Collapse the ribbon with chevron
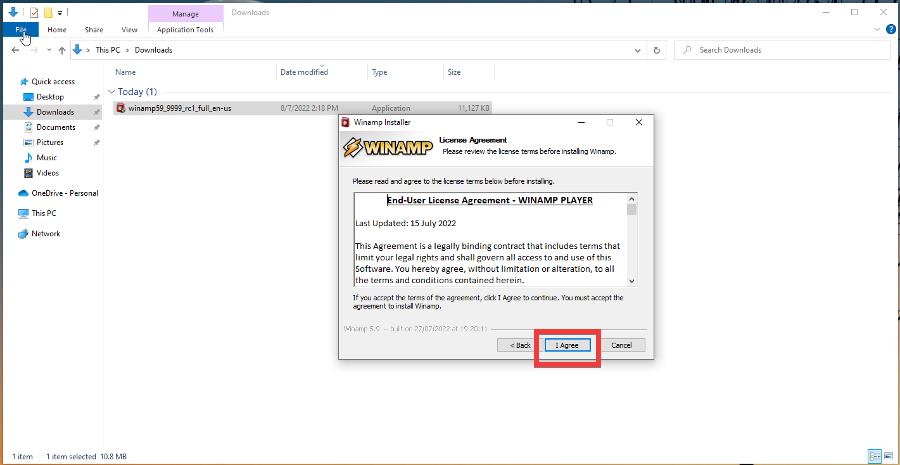This screenshot has width=900, height=465. (876, 29)
